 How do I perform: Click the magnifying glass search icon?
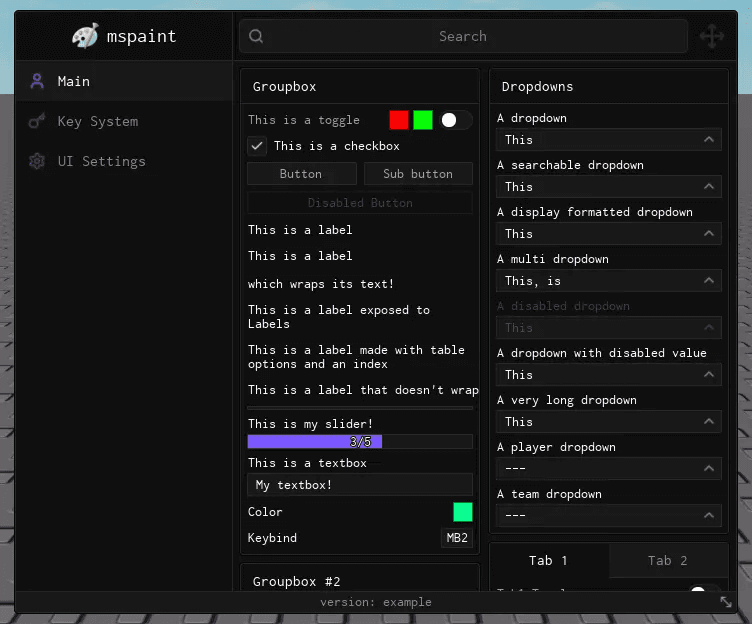tap(256, 36)
